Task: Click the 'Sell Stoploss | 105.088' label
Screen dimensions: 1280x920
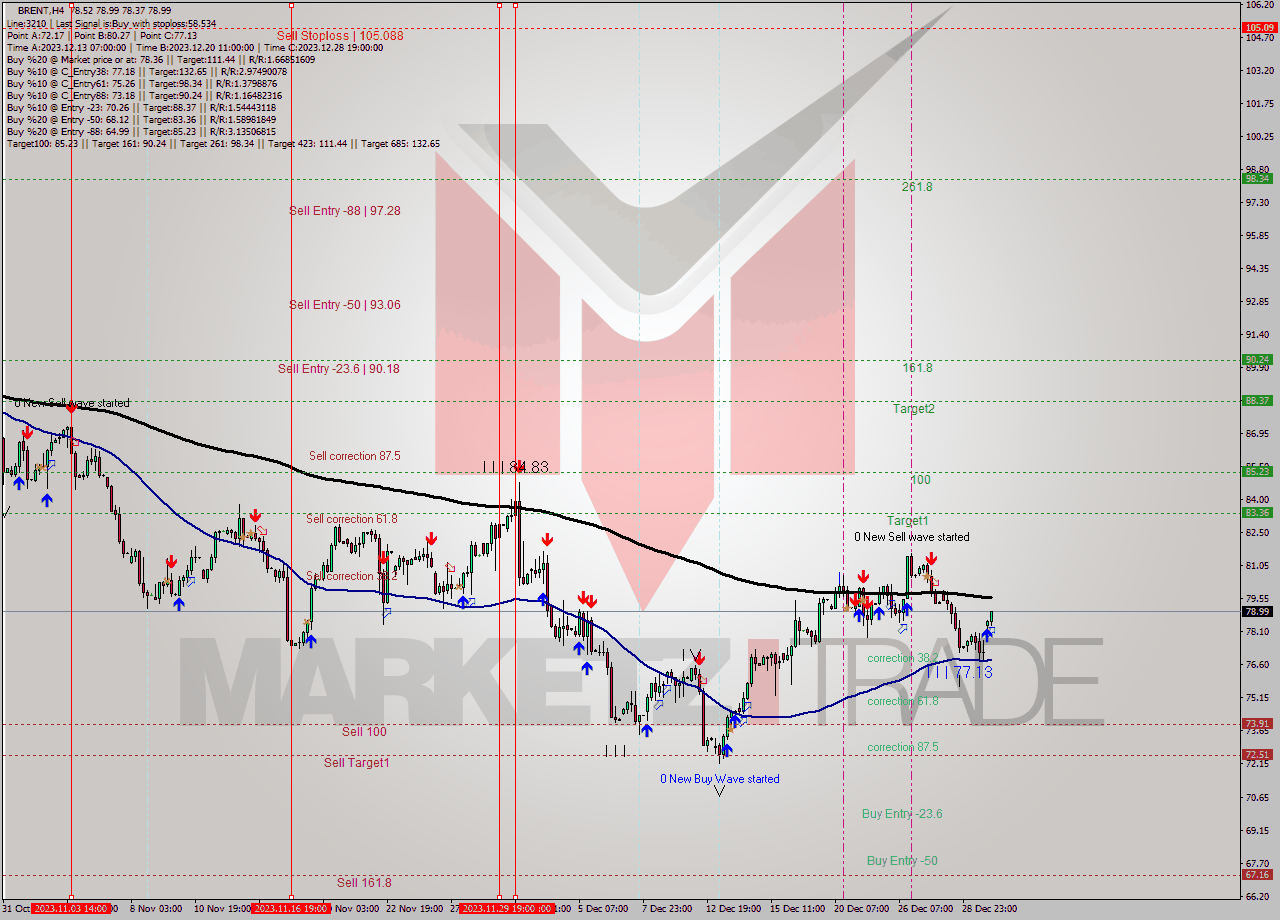Action: pos(340,36)
